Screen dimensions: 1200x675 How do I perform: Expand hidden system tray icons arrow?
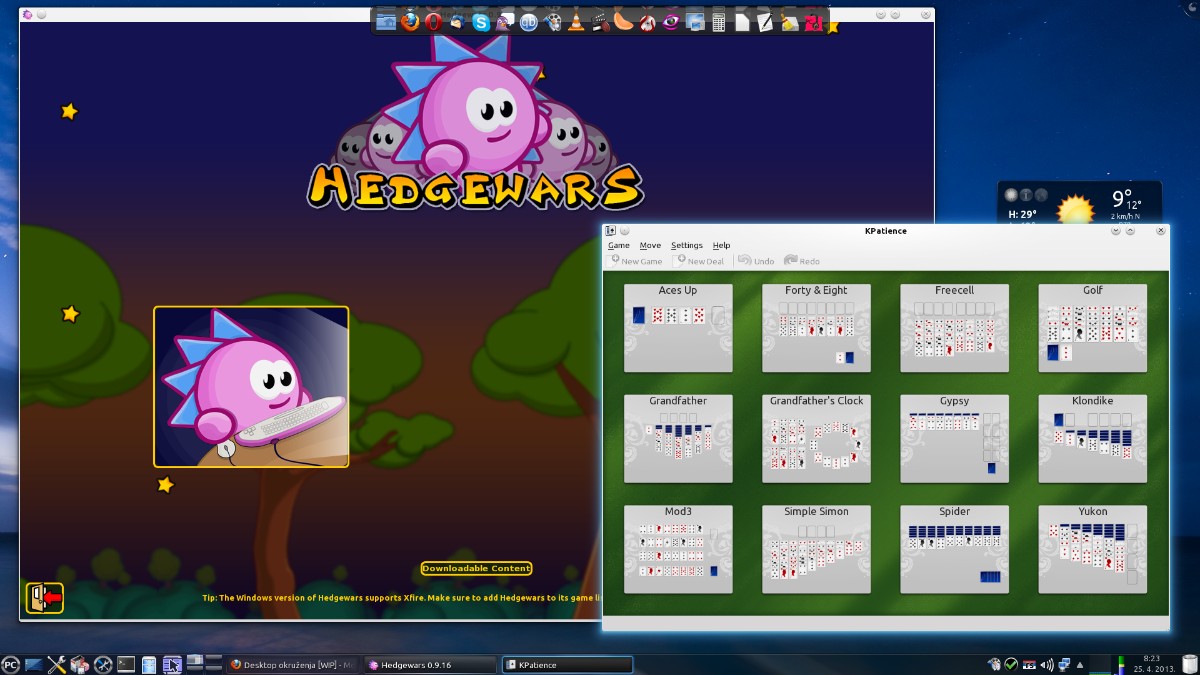1080,665
